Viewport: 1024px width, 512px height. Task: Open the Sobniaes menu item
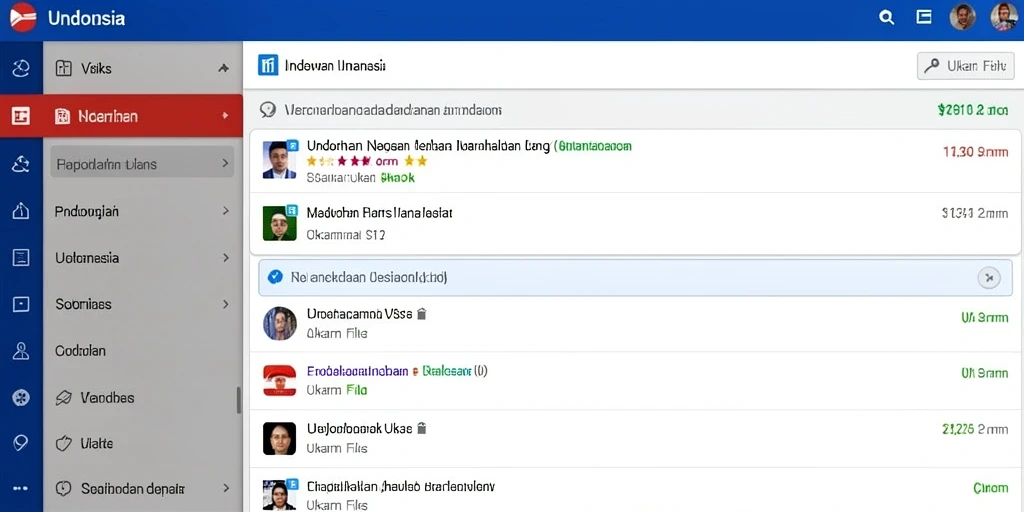142,304
